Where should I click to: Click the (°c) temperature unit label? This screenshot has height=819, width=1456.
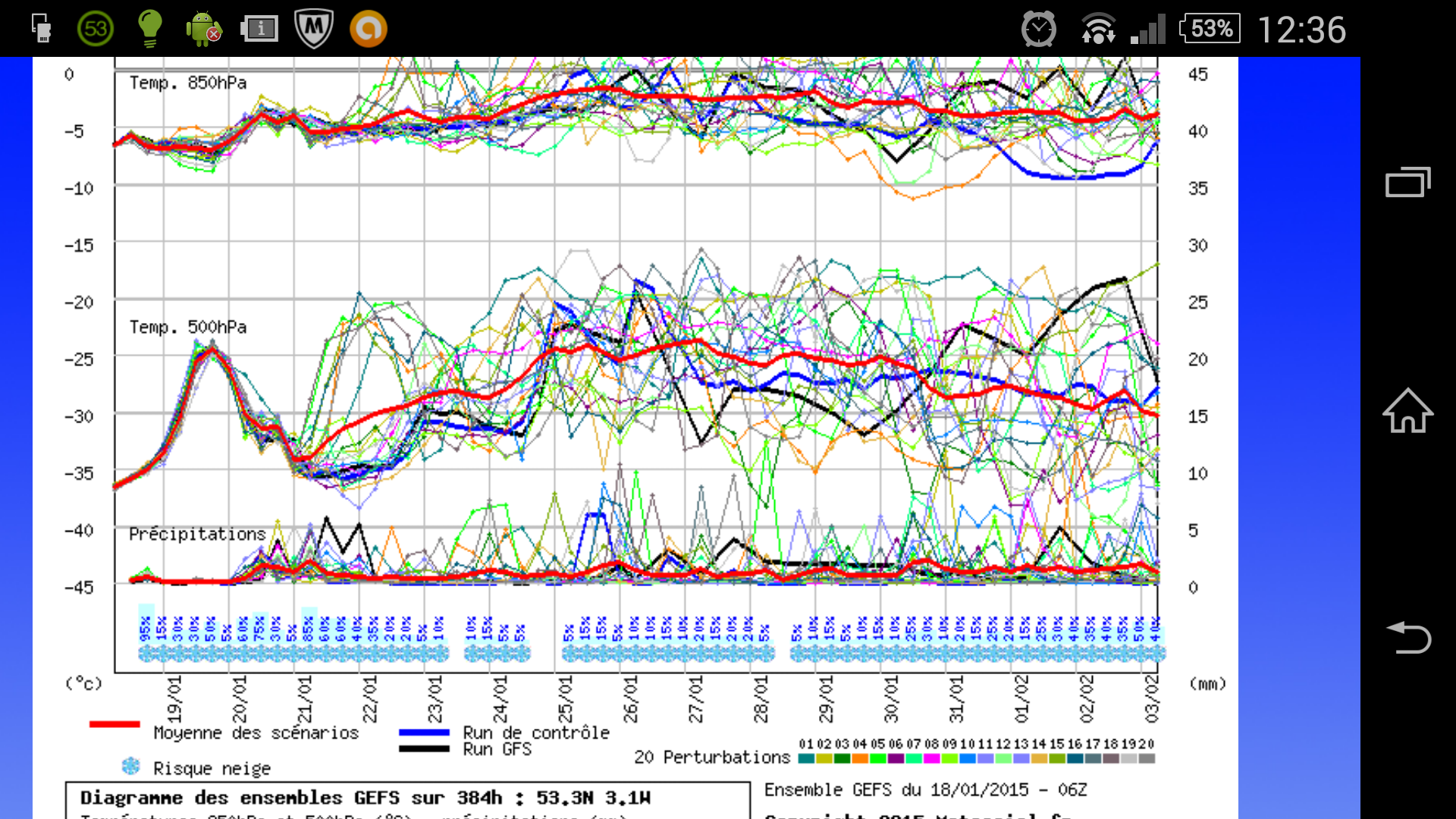click(x=83, y=683)
